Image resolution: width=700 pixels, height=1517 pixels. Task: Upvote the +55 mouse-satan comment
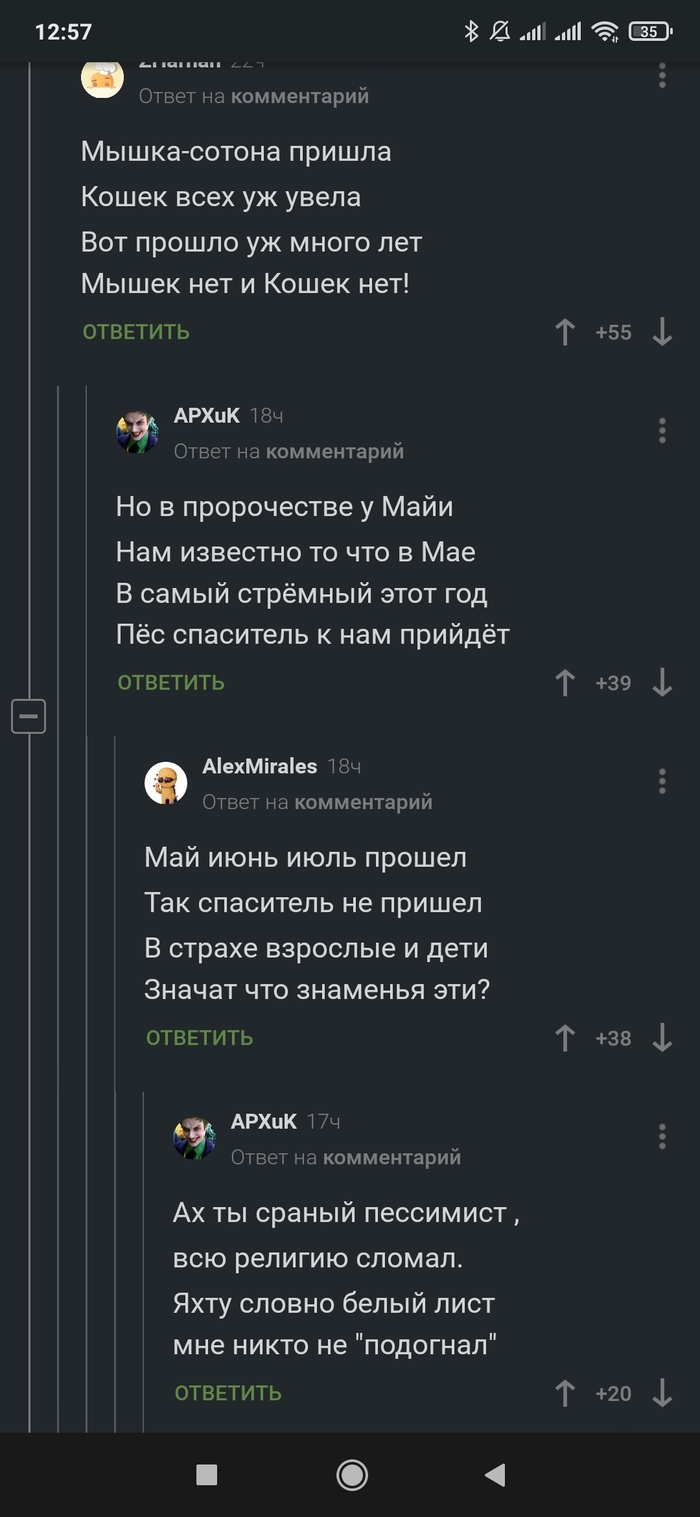[x=565, y=332]
